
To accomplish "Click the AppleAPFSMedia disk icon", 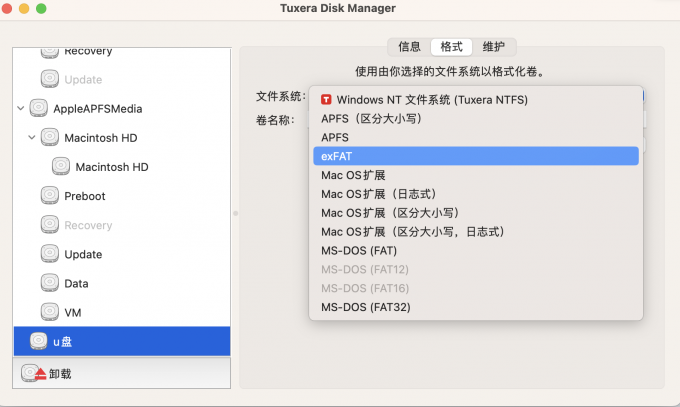I will click(39, 108).
